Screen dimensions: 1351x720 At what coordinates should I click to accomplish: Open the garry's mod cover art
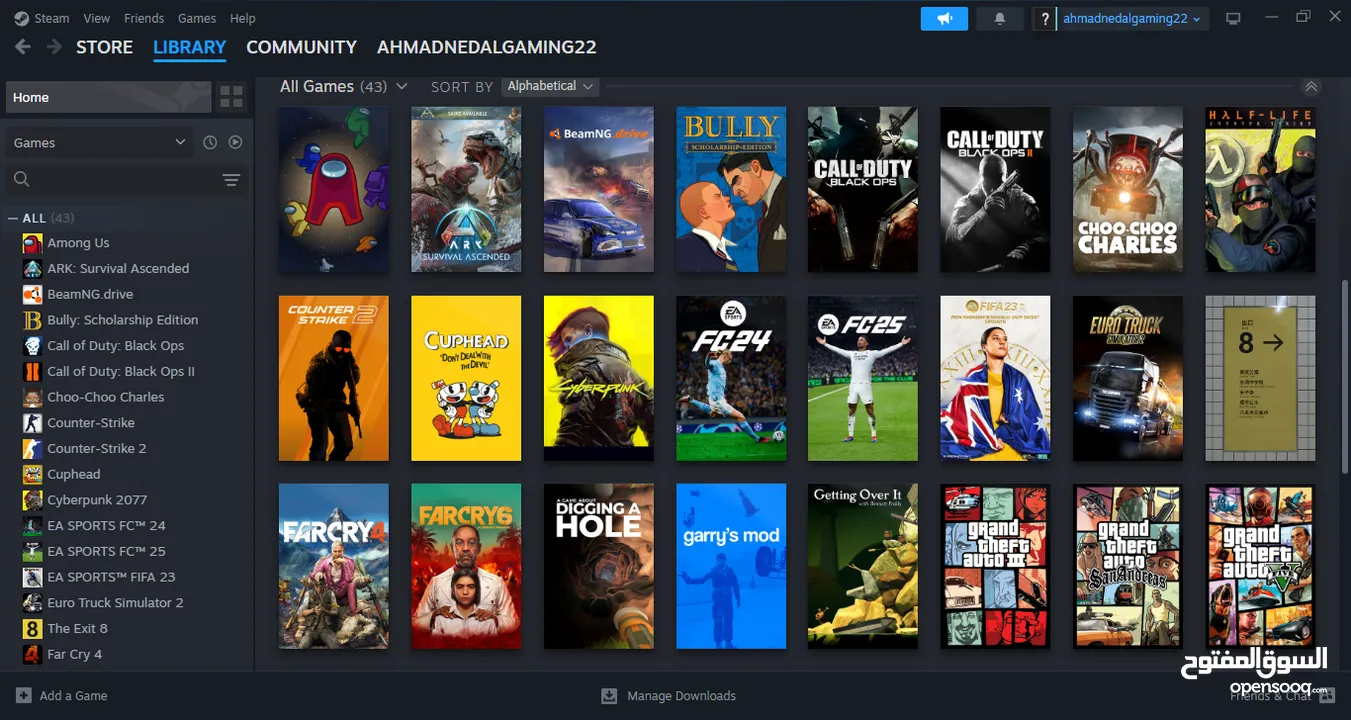(x=731, y=566)
